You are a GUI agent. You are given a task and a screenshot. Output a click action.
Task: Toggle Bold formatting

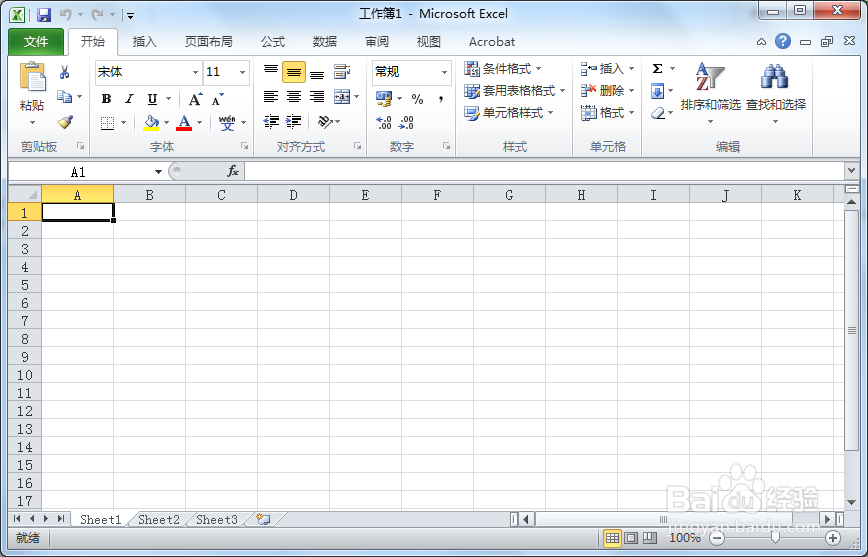pyautogui.click(x=106, y=99)
